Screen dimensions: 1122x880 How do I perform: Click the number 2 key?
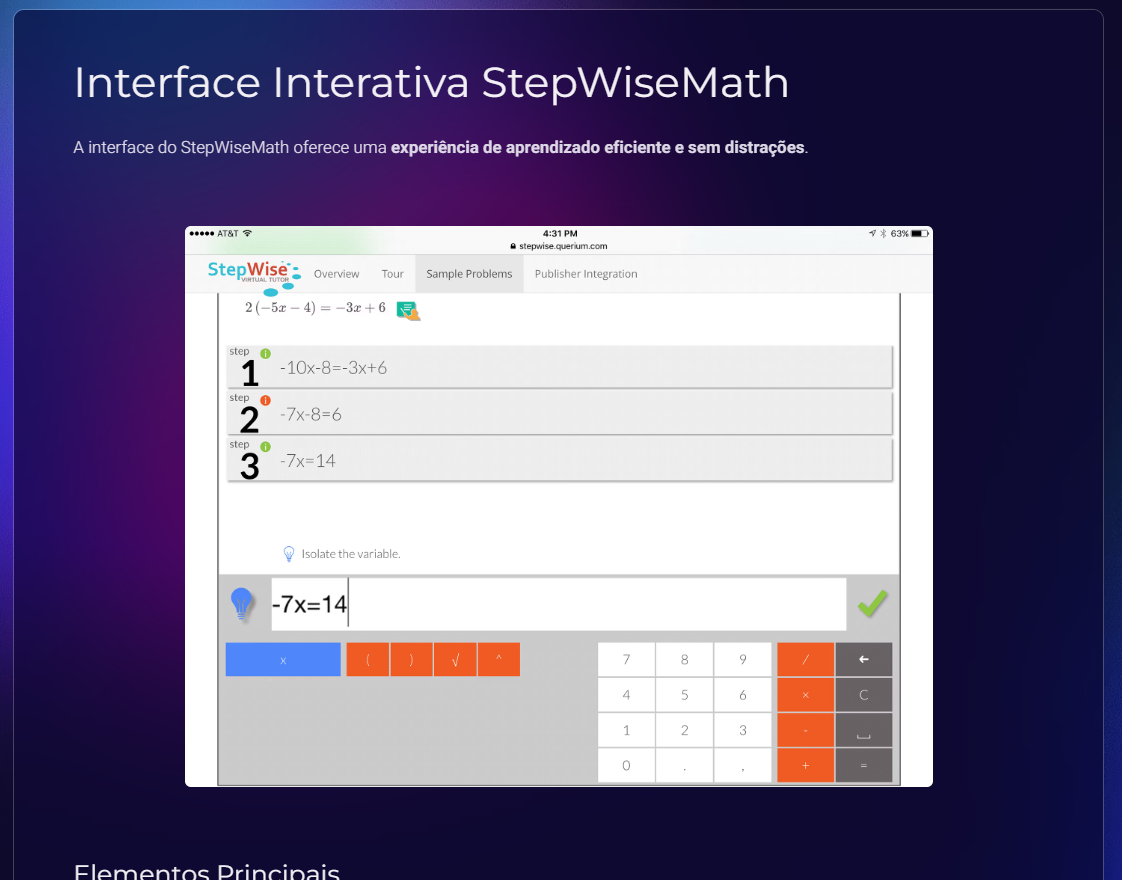pyautogui.click(x=685, y=730)
